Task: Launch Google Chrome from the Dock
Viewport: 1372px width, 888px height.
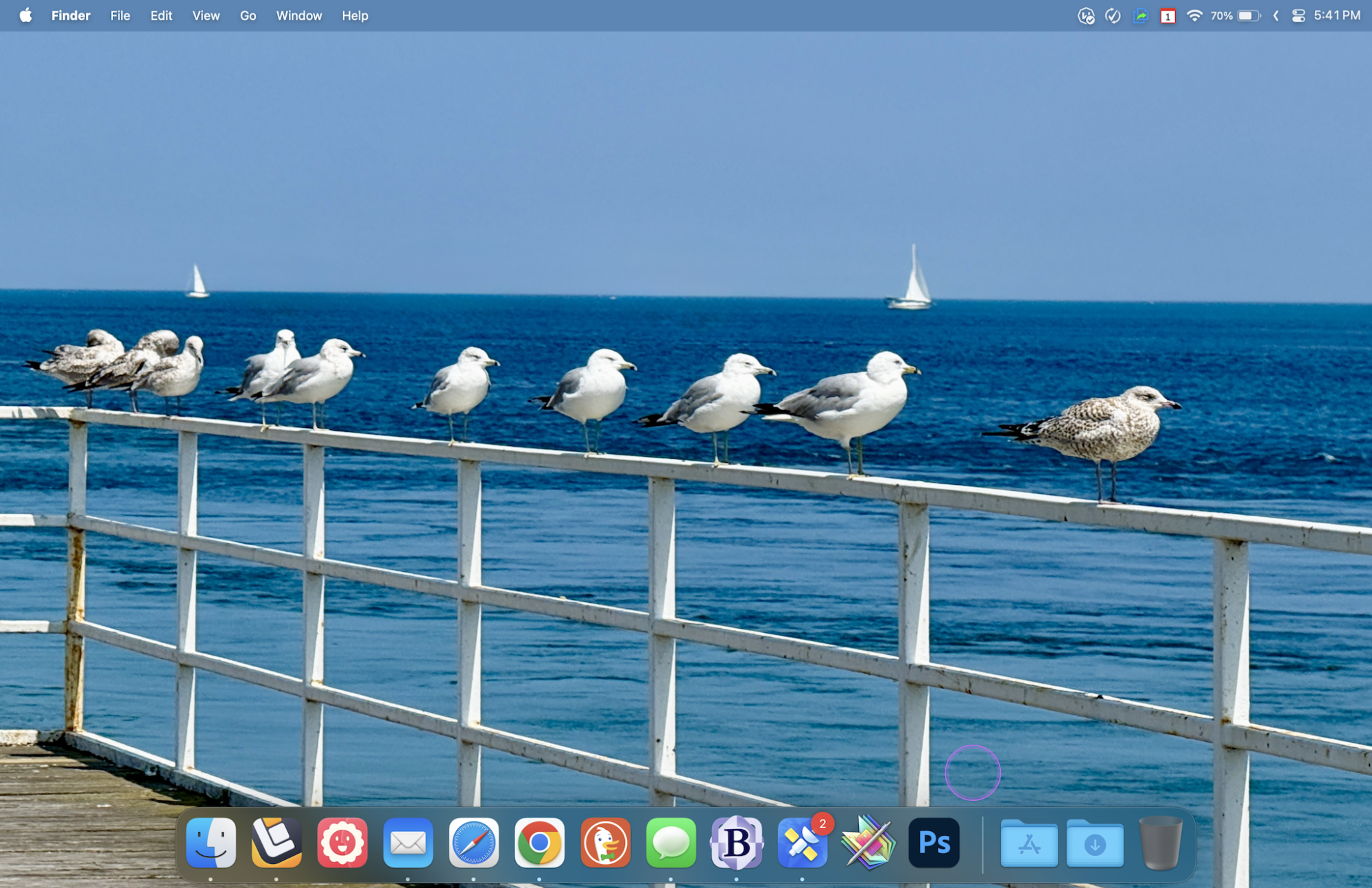Action: click(x=539, y=843)
